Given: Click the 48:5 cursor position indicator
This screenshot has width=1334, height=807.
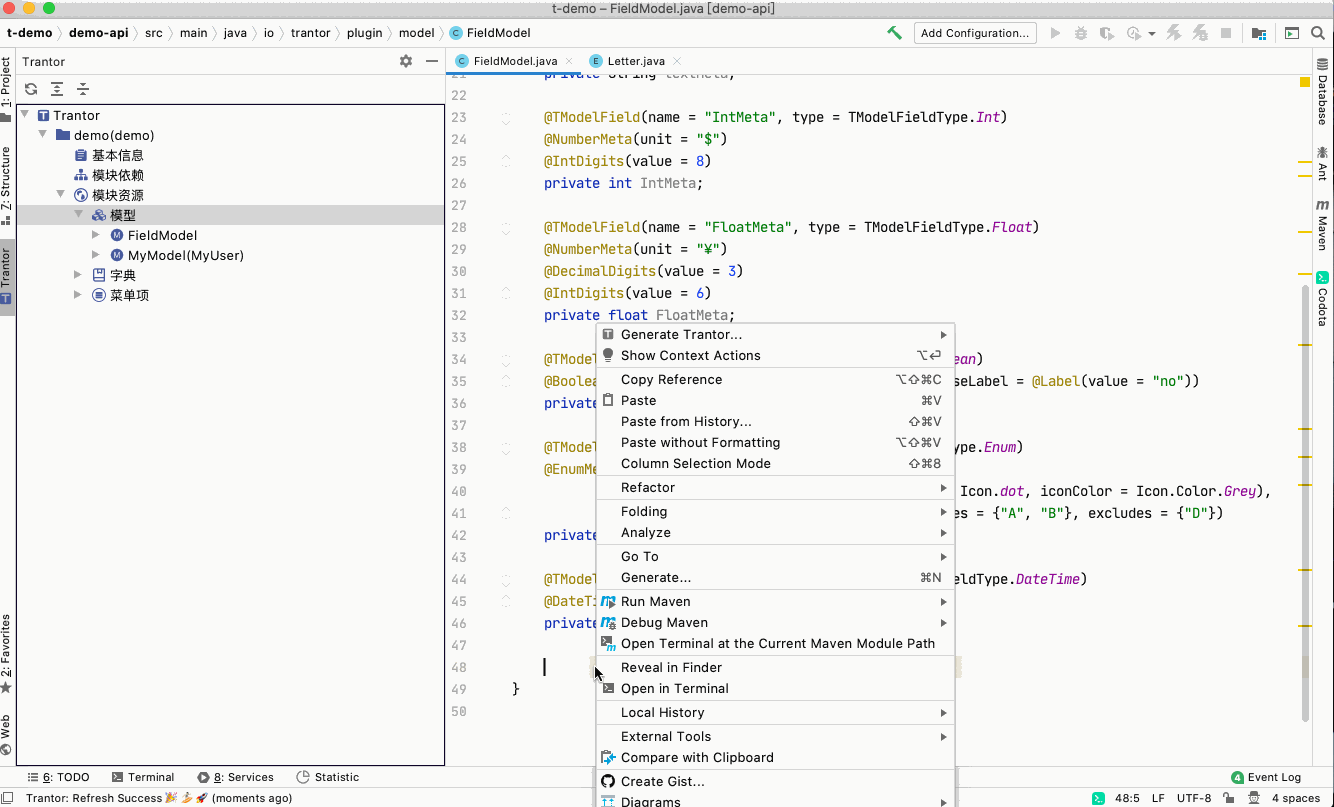Looking at the screenshot, I should point(1127,798).
